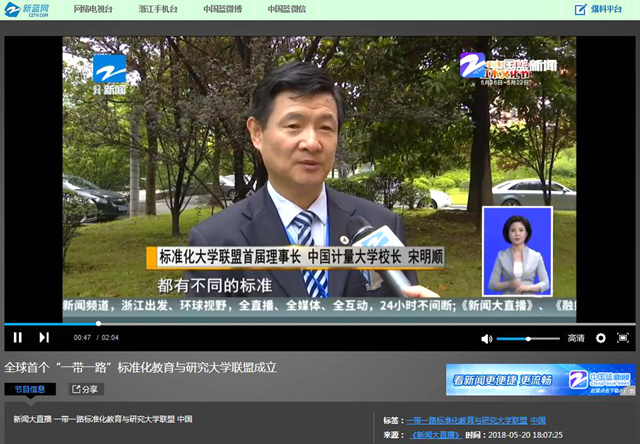Click the 爆料平台 edit icon
This screenshot has width=640, height=444.
(x=581, y=9)
